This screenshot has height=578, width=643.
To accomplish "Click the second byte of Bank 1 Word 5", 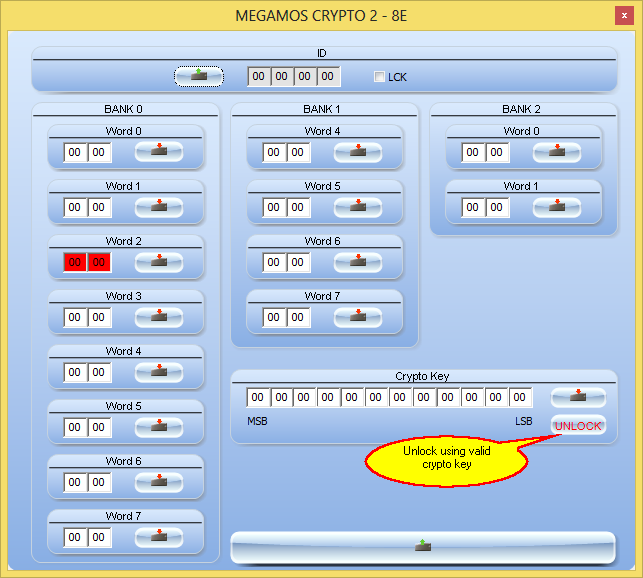I will tap(298, 207).
